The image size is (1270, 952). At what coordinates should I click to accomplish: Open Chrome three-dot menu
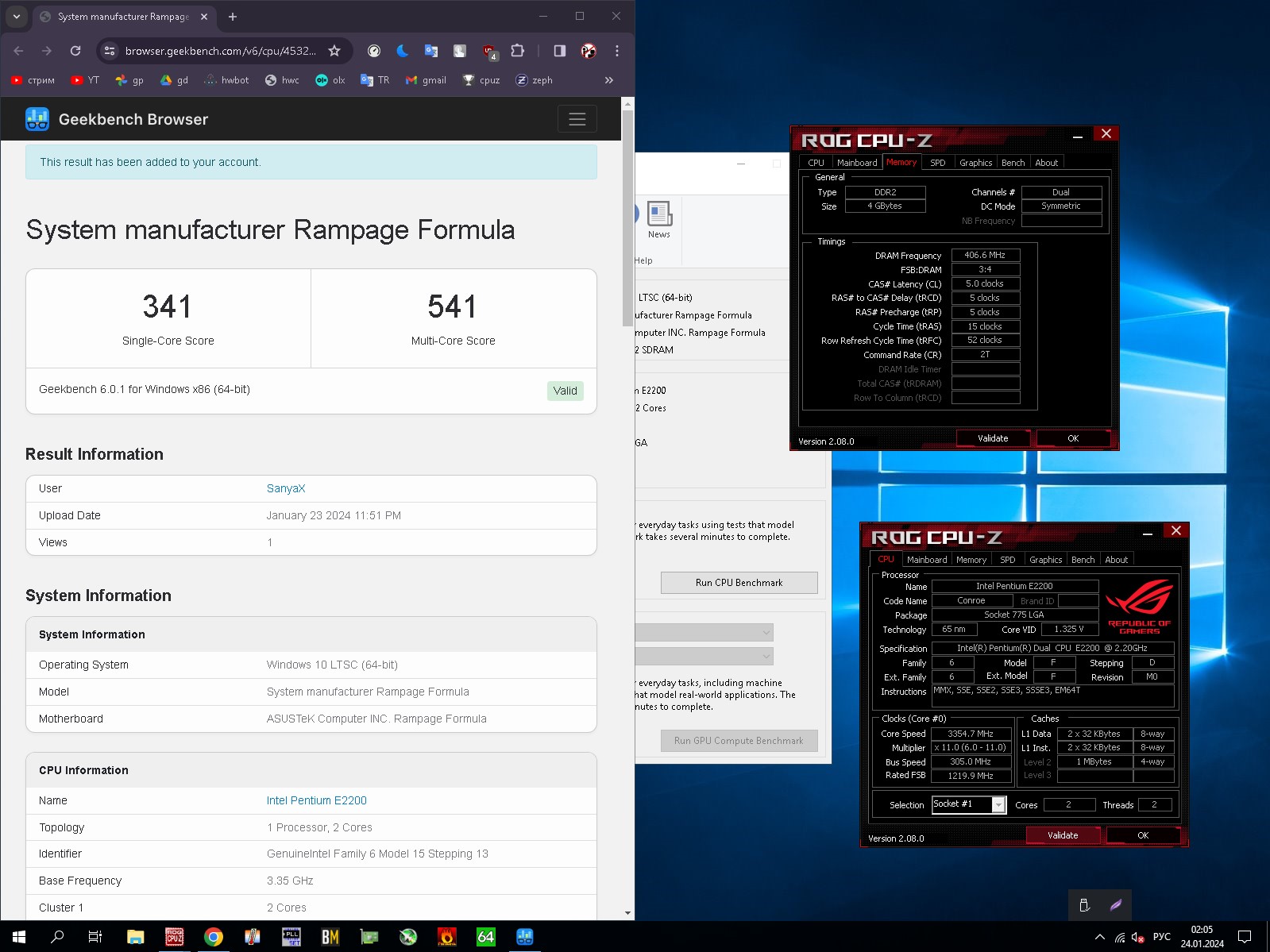(x=617, y=51)
